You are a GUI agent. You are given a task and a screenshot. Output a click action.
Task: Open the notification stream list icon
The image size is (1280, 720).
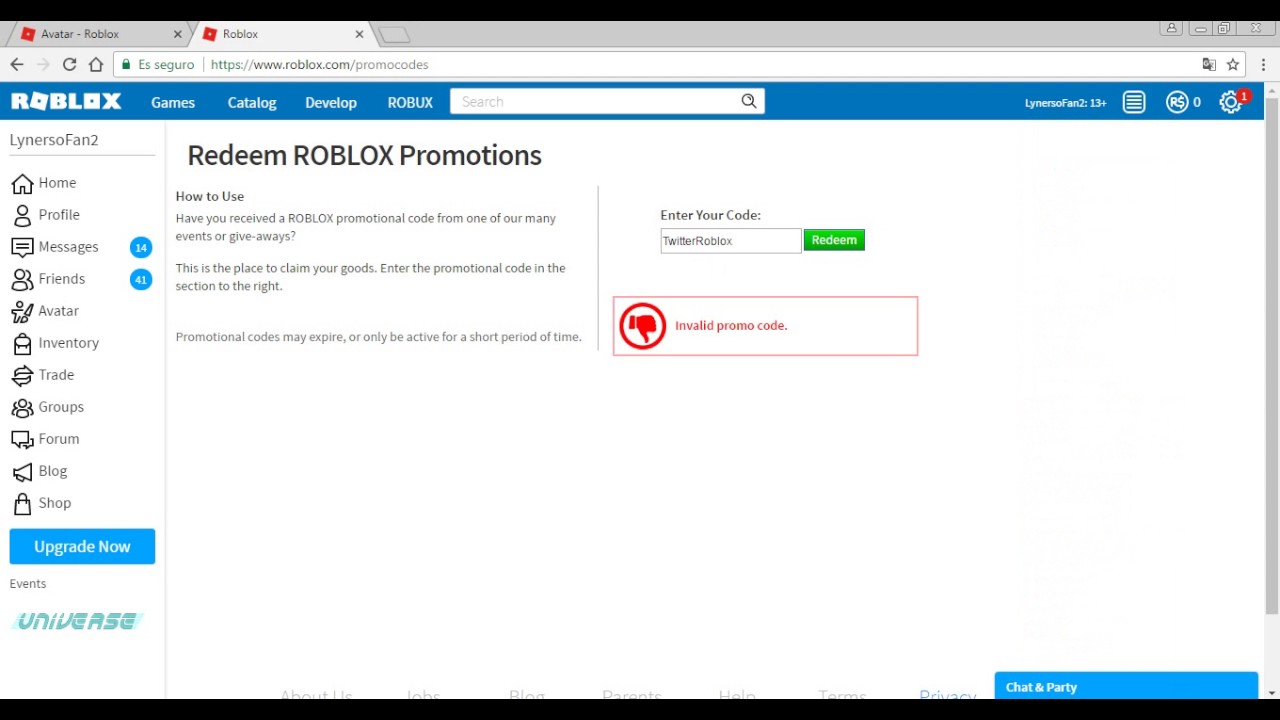coord(1134,102)
